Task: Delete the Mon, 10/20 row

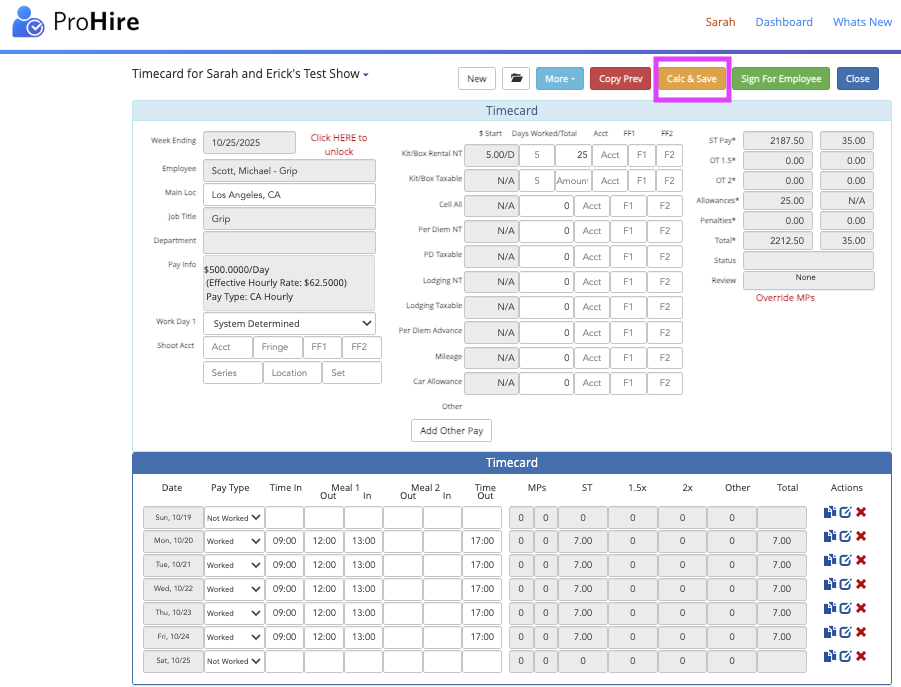Action: 861,537
